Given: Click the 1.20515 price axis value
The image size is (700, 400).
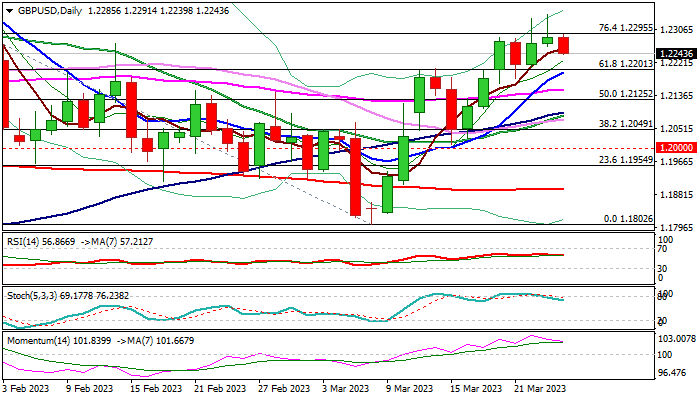Looking at the screenshot, I should (676, 129).
